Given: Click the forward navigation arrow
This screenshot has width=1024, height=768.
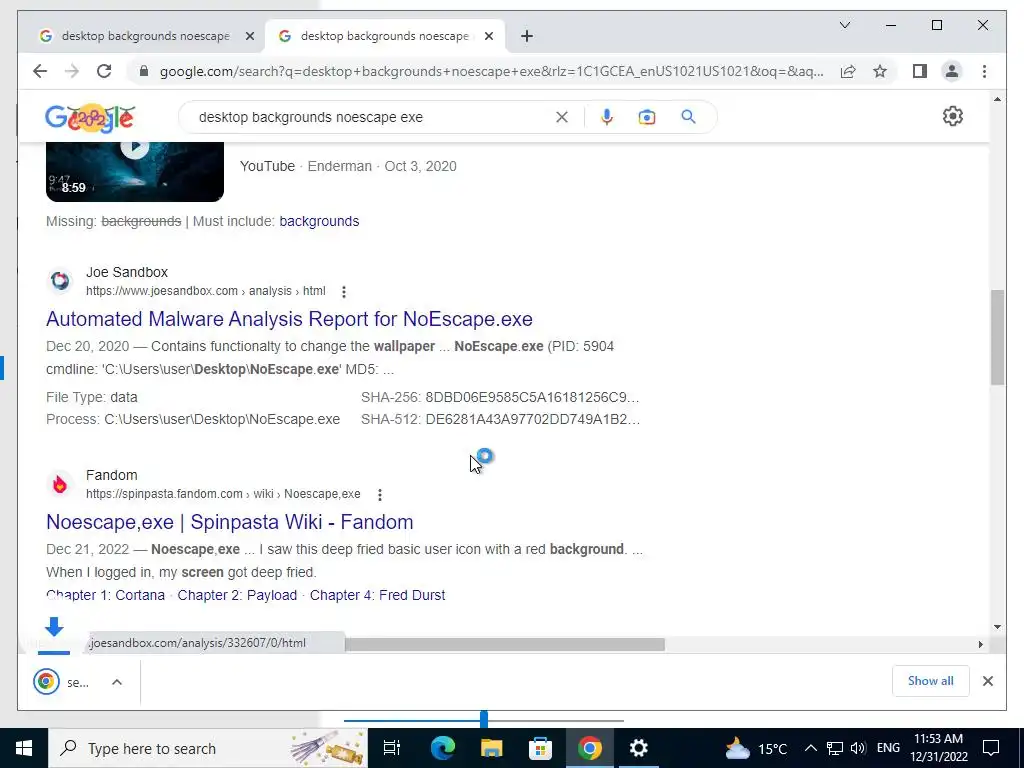Looking at the screenshot, I should 72,71.
